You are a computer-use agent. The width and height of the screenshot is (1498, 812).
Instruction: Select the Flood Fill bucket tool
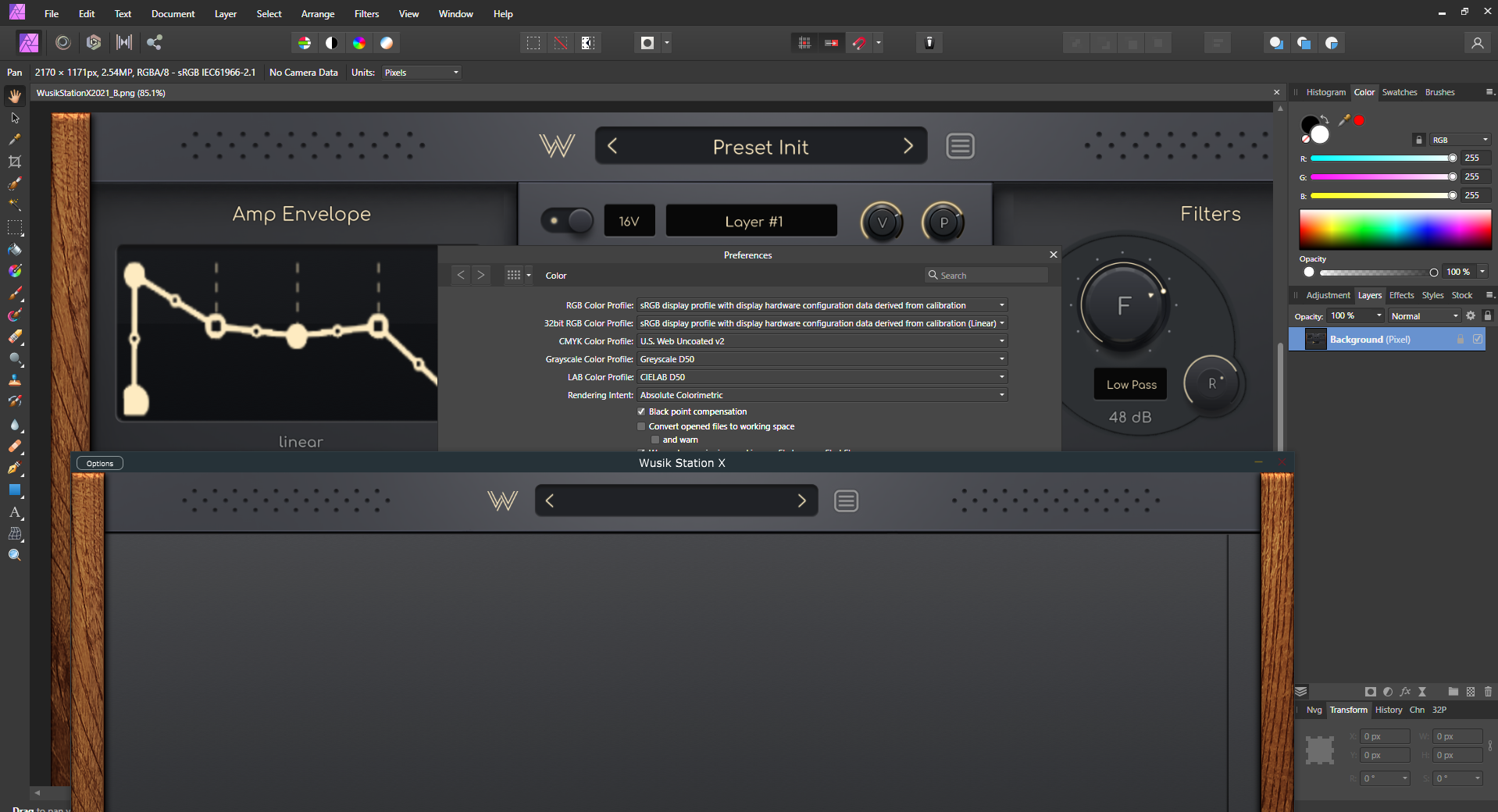pos(15,250)
